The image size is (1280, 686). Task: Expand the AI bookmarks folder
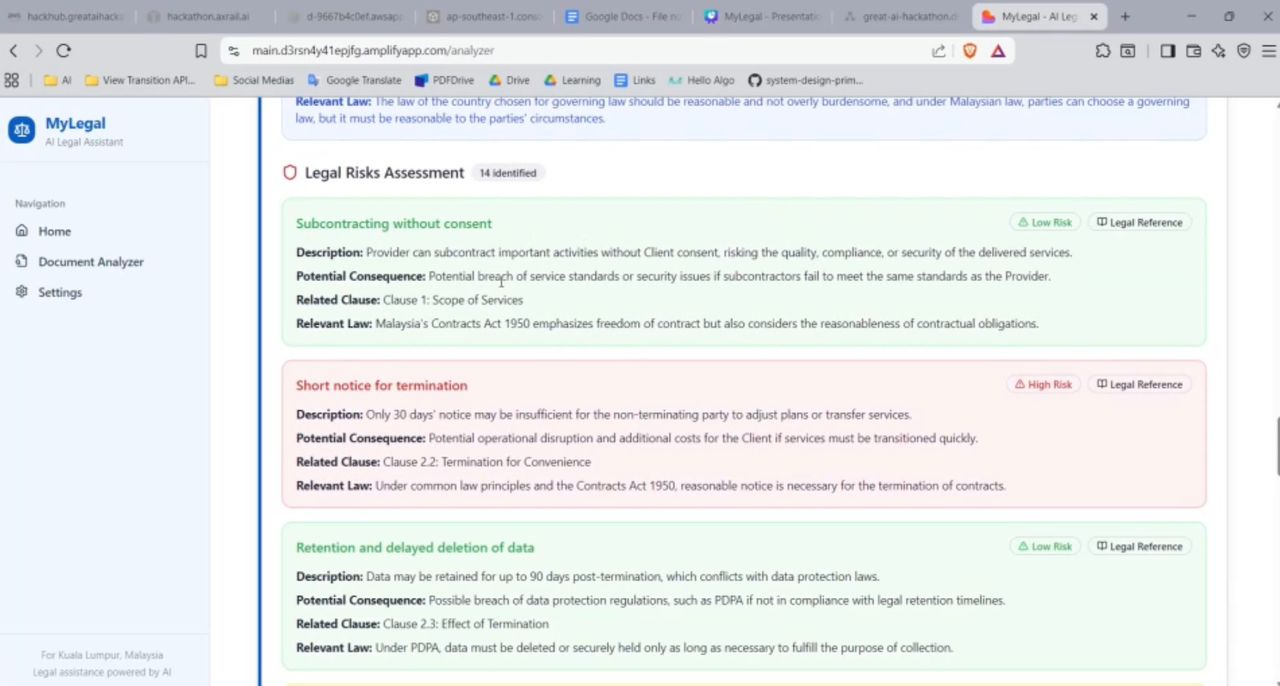[60, 80]
